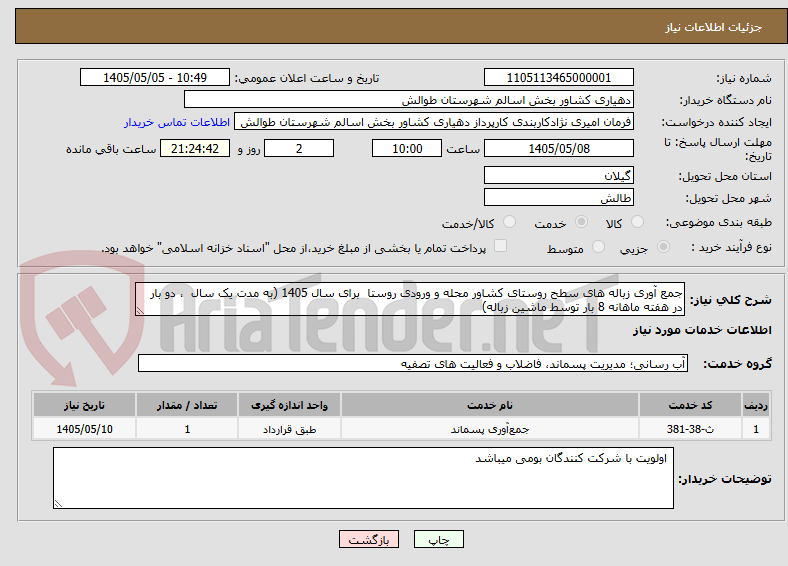Click the توضیحات خریدار label
This screenshot has height=566, width=788.
pos(725,479)
